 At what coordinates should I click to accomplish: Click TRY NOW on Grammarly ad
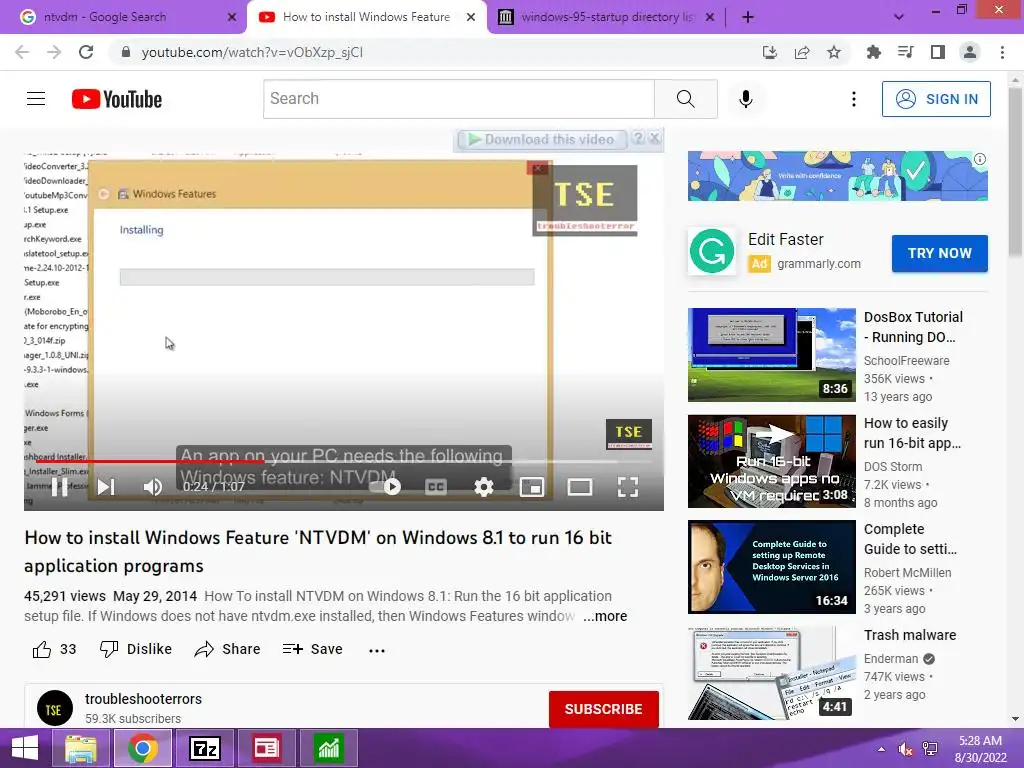click(939, 253)
